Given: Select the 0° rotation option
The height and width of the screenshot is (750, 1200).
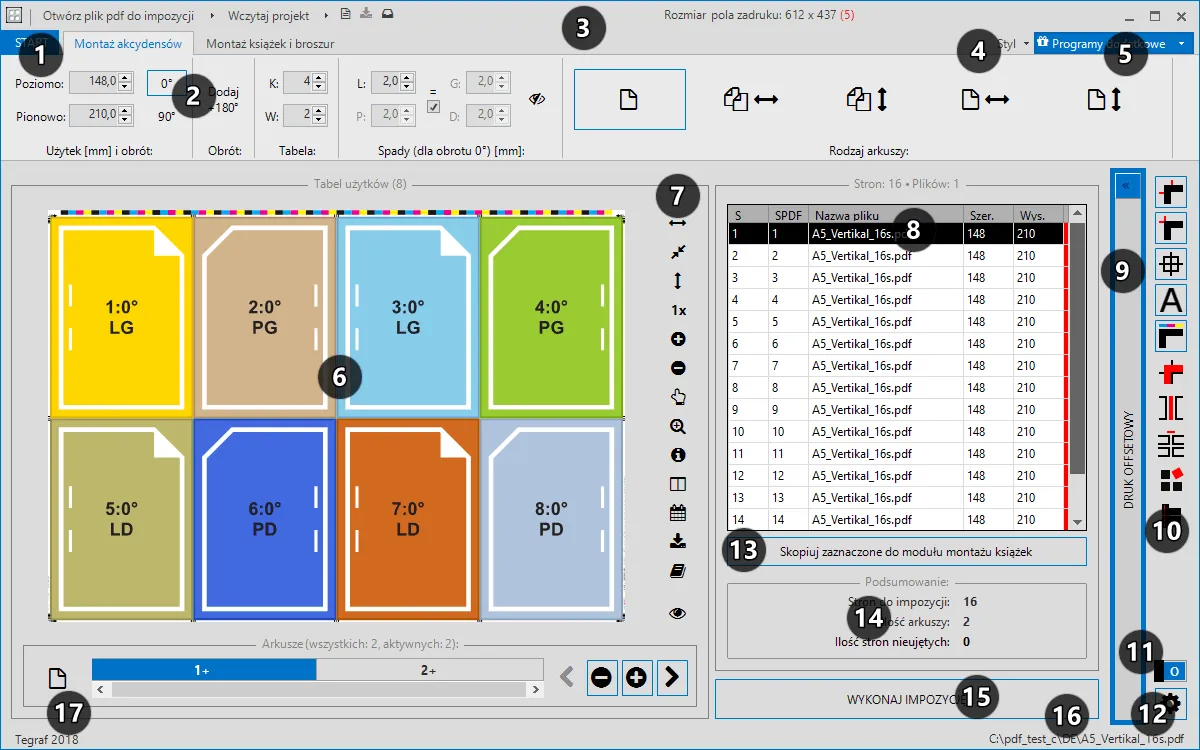Looking at the screenshot, I should [x=167, y=82].
